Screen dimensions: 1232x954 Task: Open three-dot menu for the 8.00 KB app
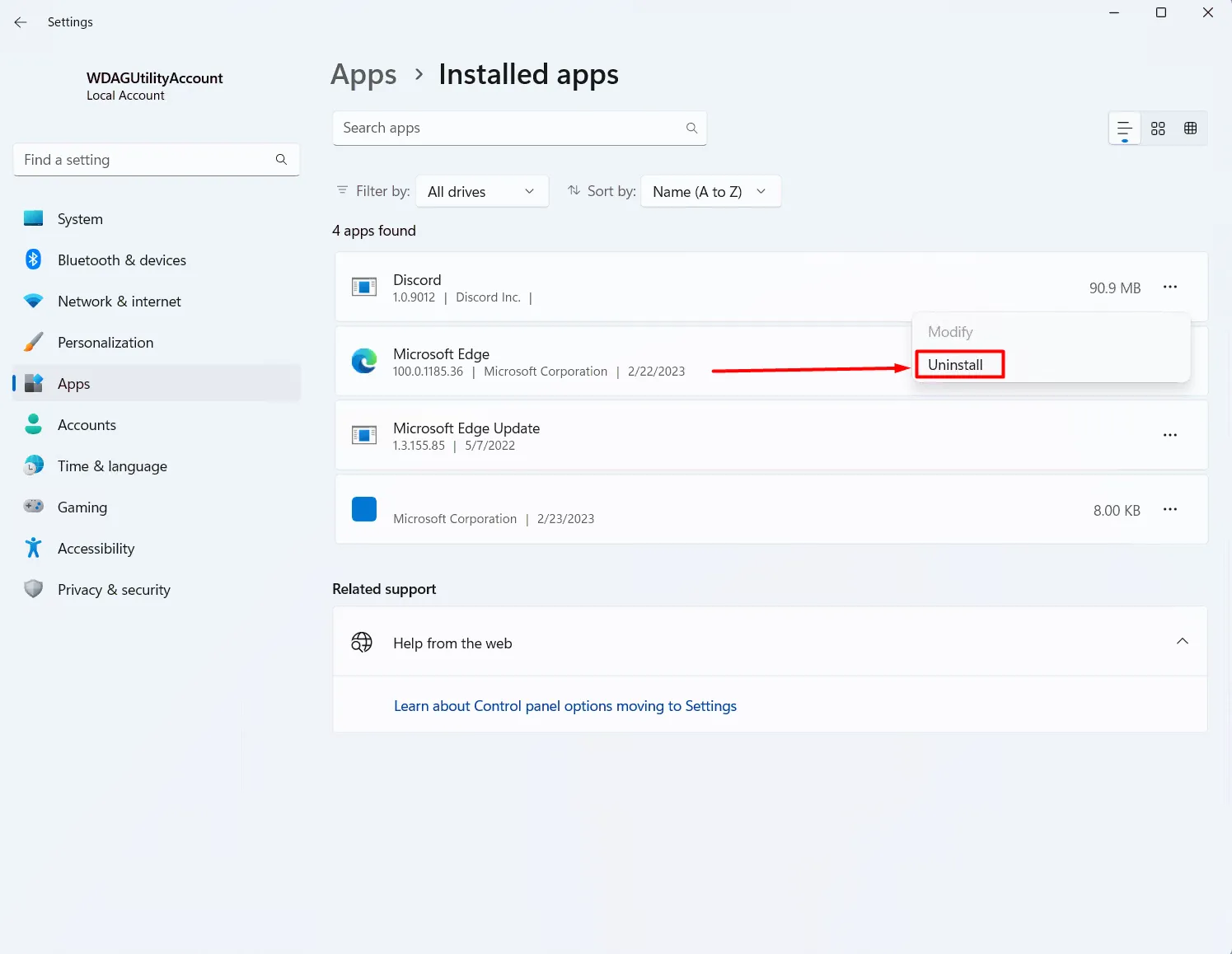(1169, 509)
